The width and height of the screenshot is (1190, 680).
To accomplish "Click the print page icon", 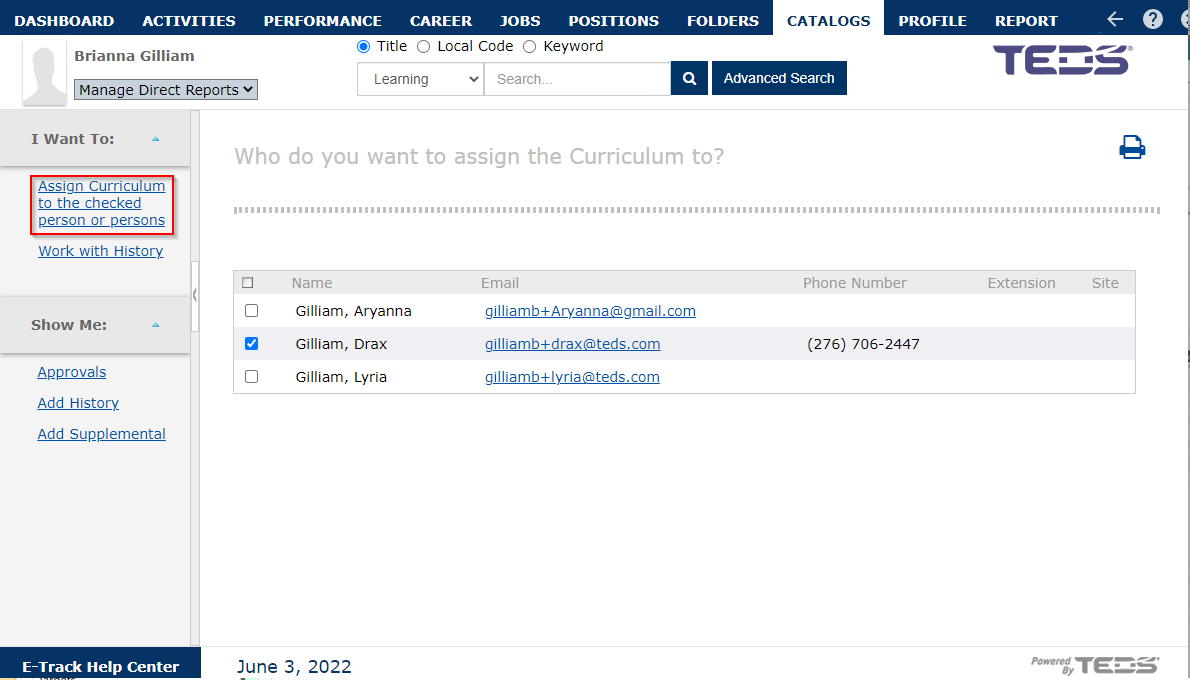I will coord(1132,147).
